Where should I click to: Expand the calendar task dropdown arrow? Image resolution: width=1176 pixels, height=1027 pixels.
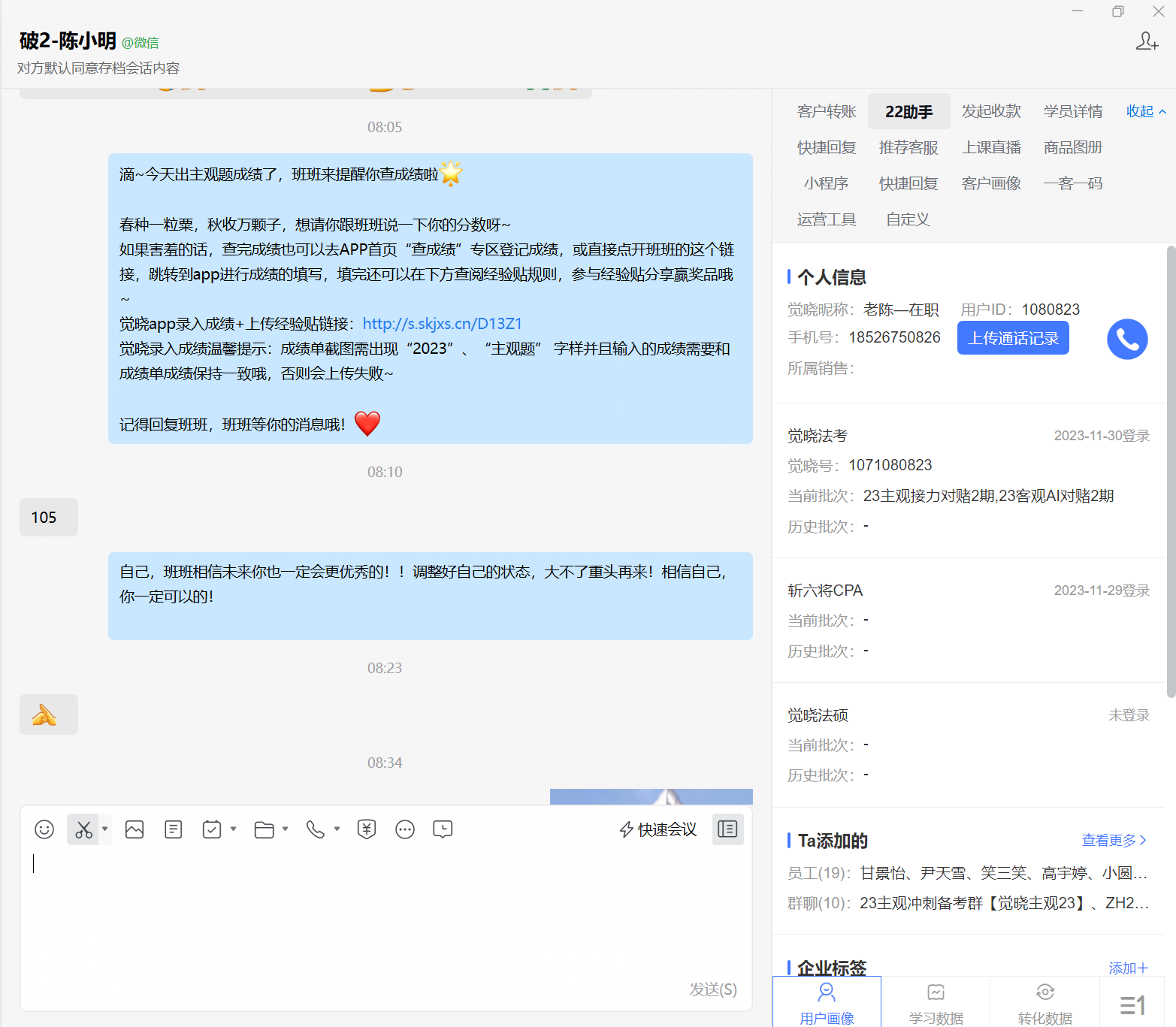click(234, 829)
